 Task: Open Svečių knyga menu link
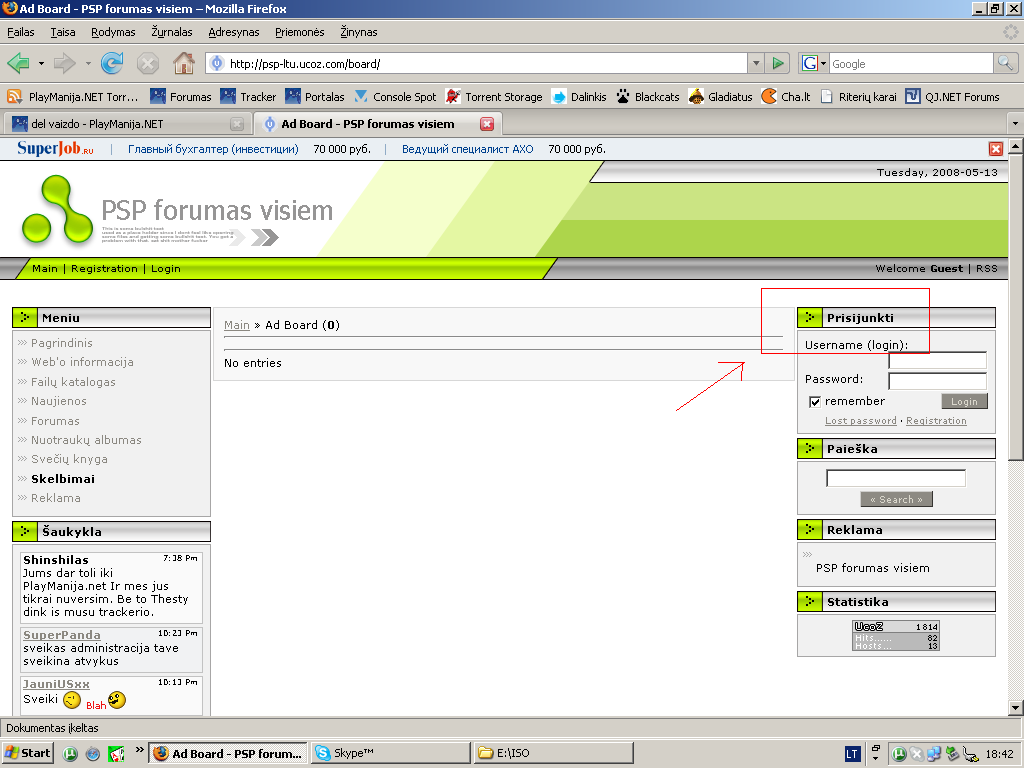click(x=69, y=459)
